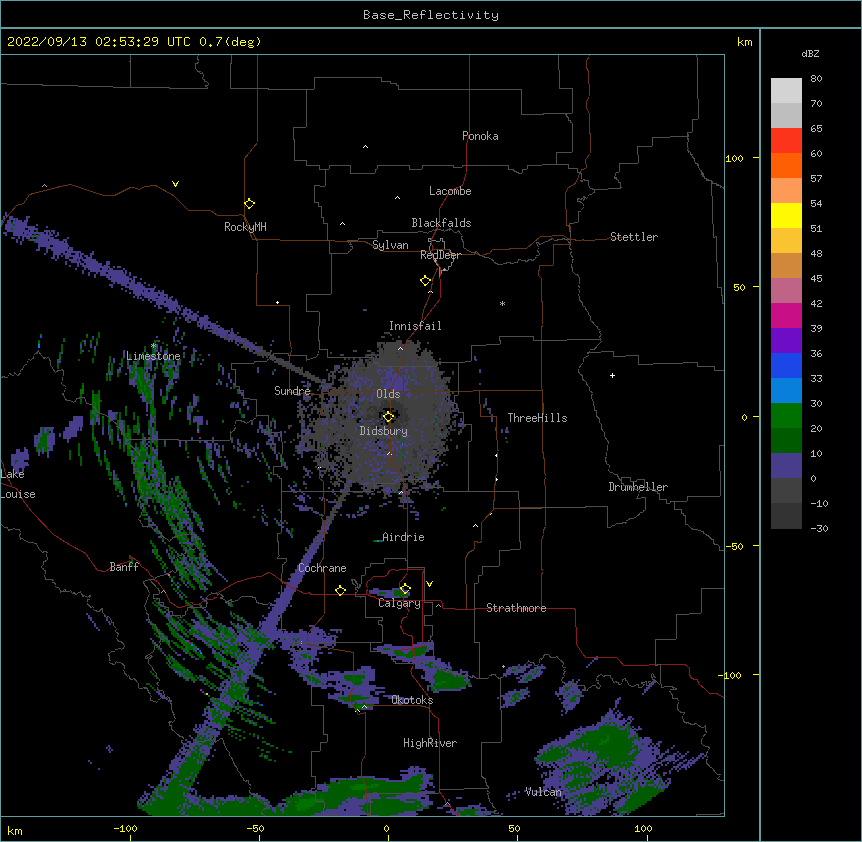The width and height of the screenshot is (862, 842).
Task: Click the -50 tick label on the bottom axis
Action: tap(255, 828)
